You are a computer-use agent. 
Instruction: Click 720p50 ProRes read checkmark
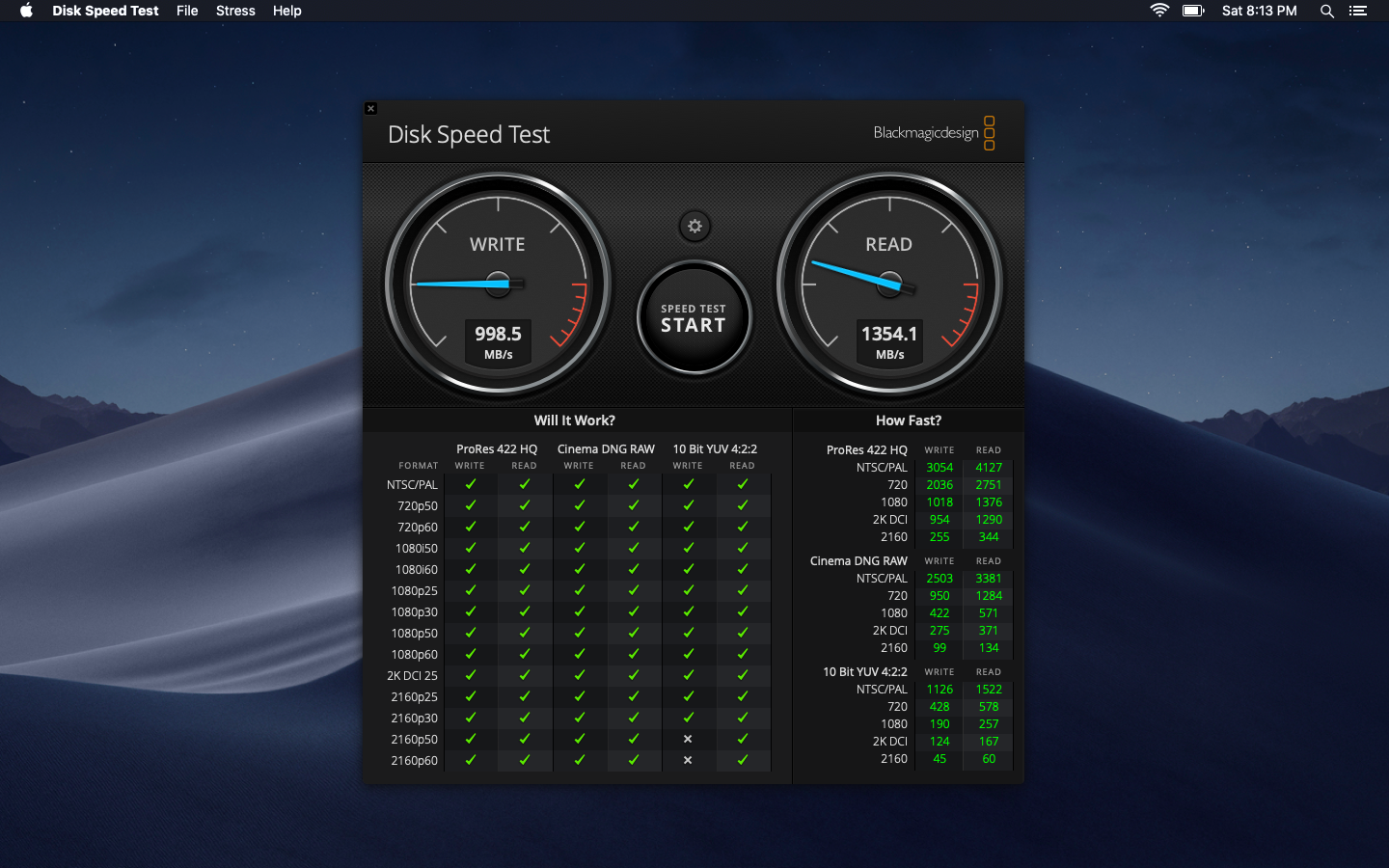[525, 505]
